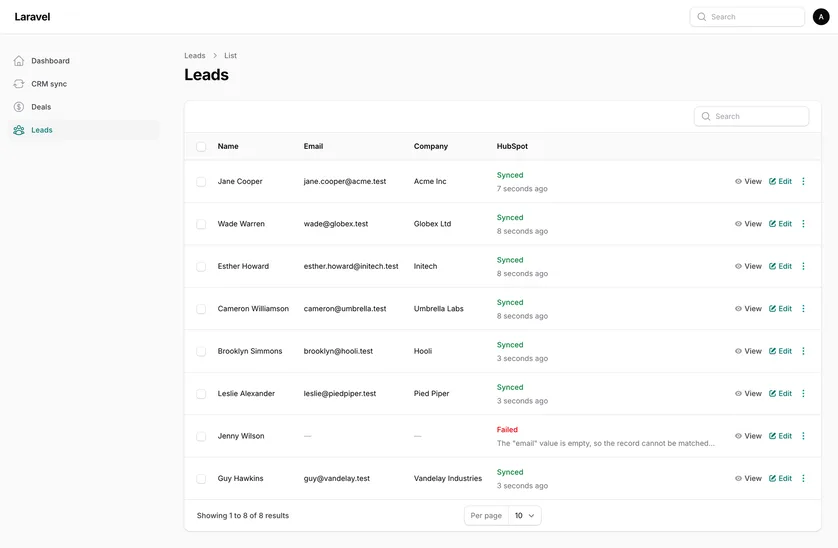Click Leads breadcrumb link
The width and height of the screenshot is (838, 548).
195,56
